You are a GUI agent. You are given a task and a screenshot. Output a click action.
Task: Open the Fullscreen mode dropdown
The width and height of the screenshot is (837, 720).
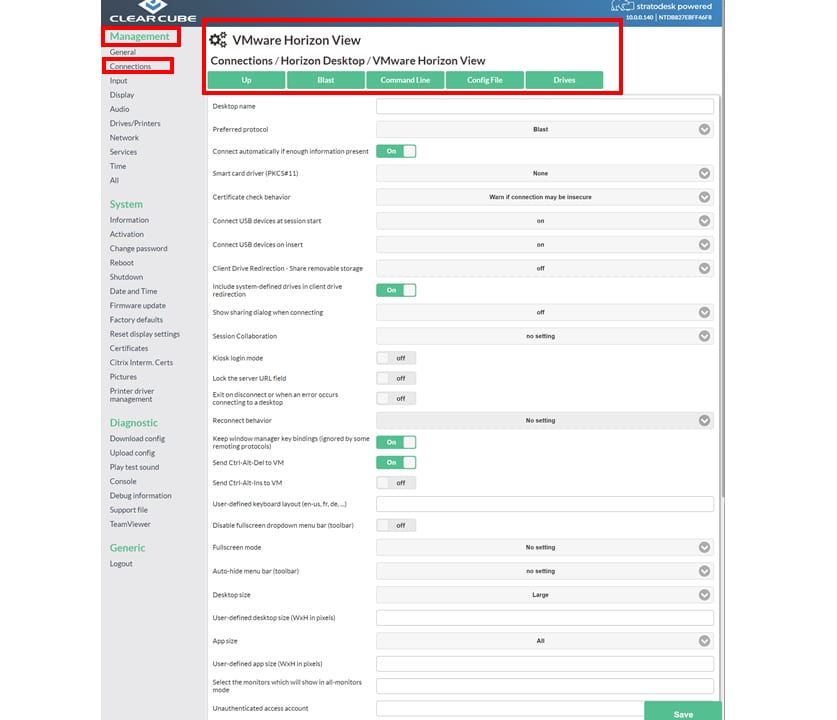pyautogui.click(x=544, y=548)
